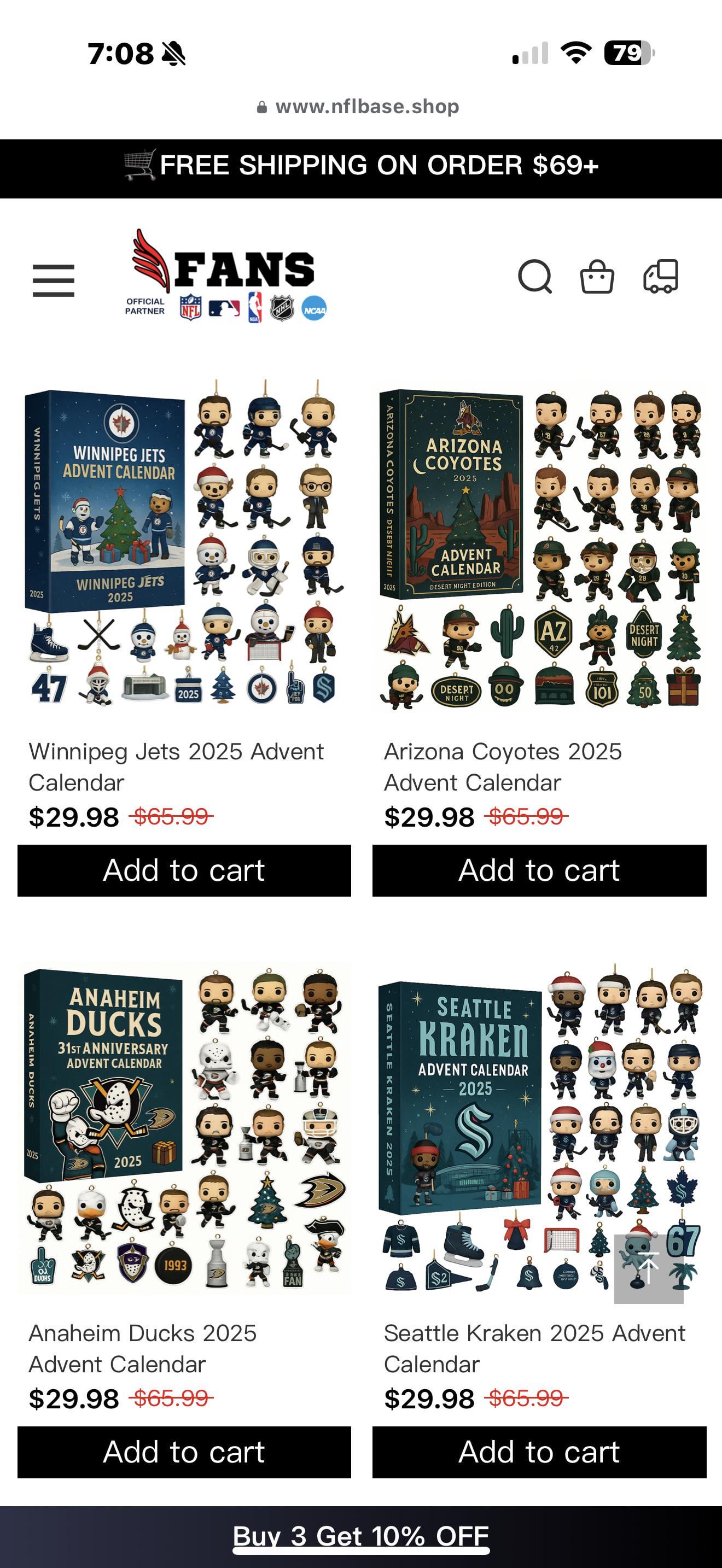The height and width of the screenshot is (1568, 722).
Task: Add Winnipeg Jets calendar to cart
Action: 184,870
